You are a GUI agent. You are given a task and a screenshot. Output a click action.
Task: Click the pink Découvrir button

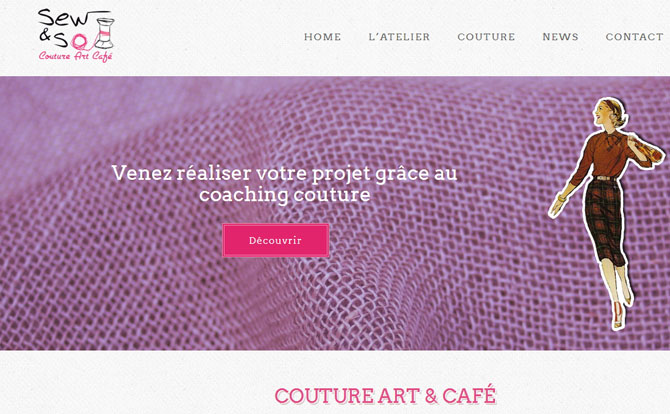coord(276,240)
